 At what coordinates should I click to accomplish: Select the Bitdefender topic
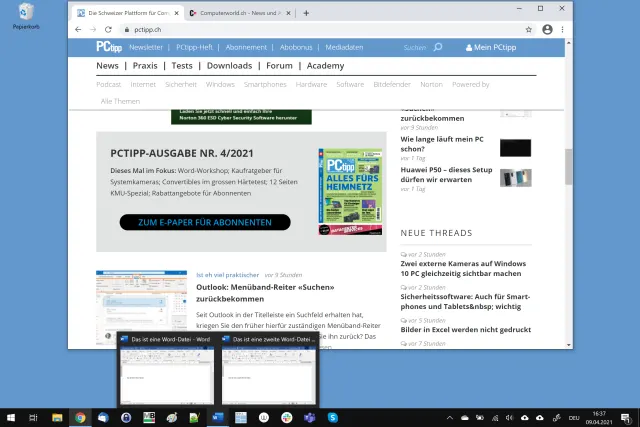392,85
